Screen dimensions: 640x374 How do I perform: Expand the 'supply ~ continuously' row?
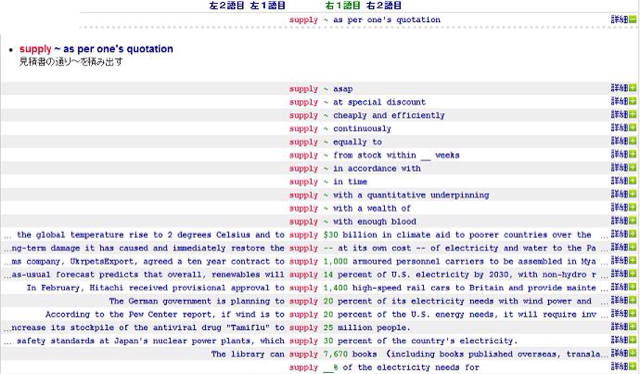[x=633, y=127]
